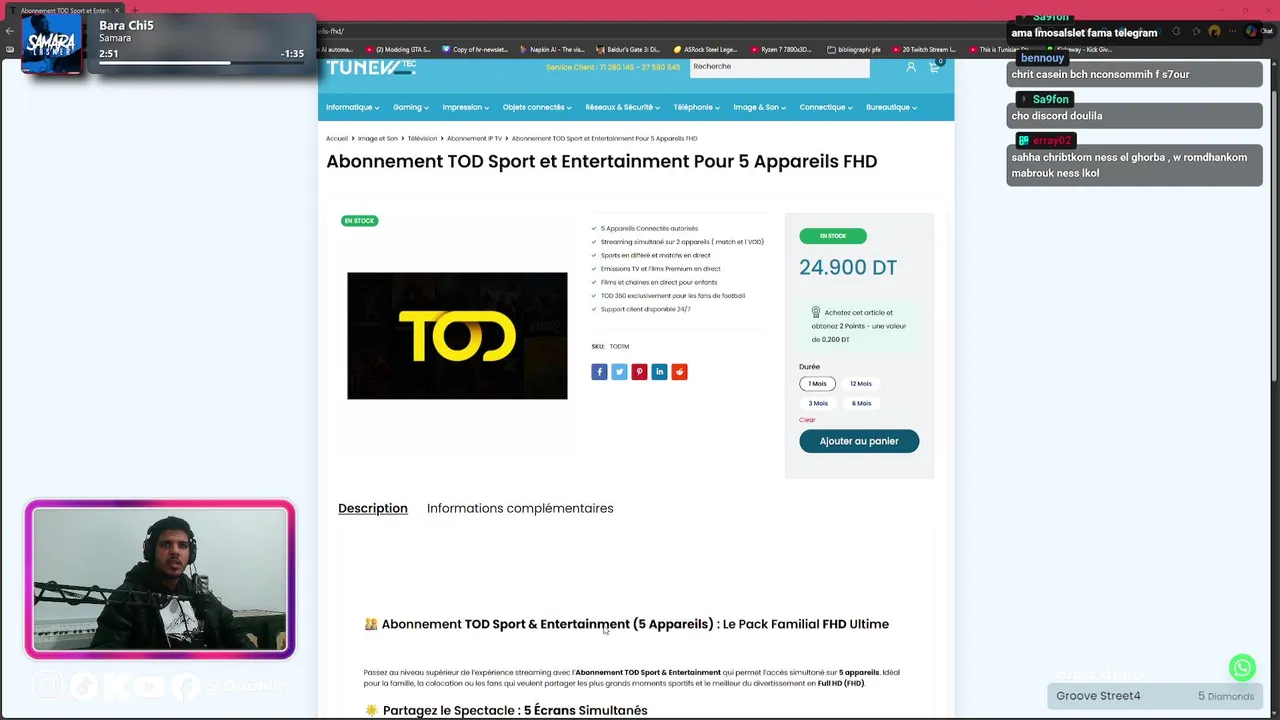Viewport: 1280px width, 720px height.
Task: Go to Abonnement IP TV breadcrumb
Action: (474, 138)
